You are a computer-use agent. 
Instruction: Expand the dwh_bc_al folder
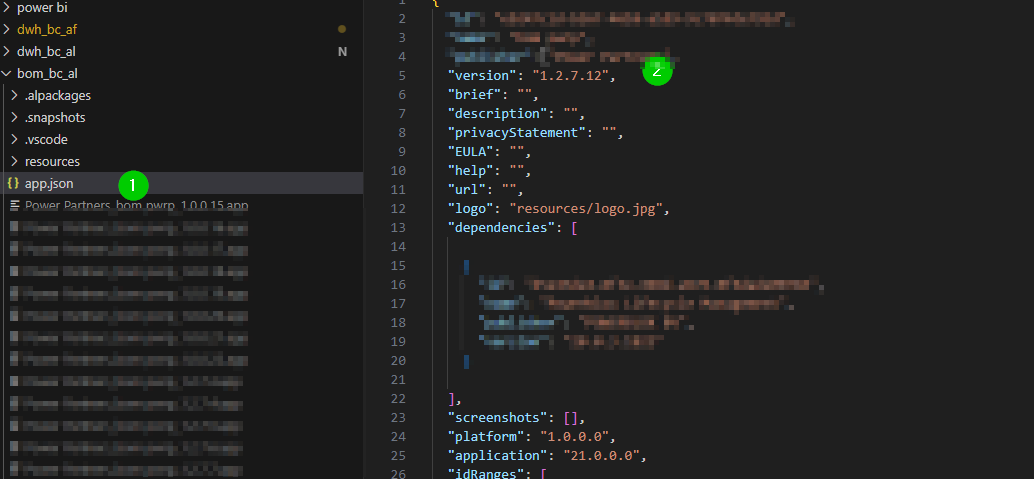click(x=47, y=51)
